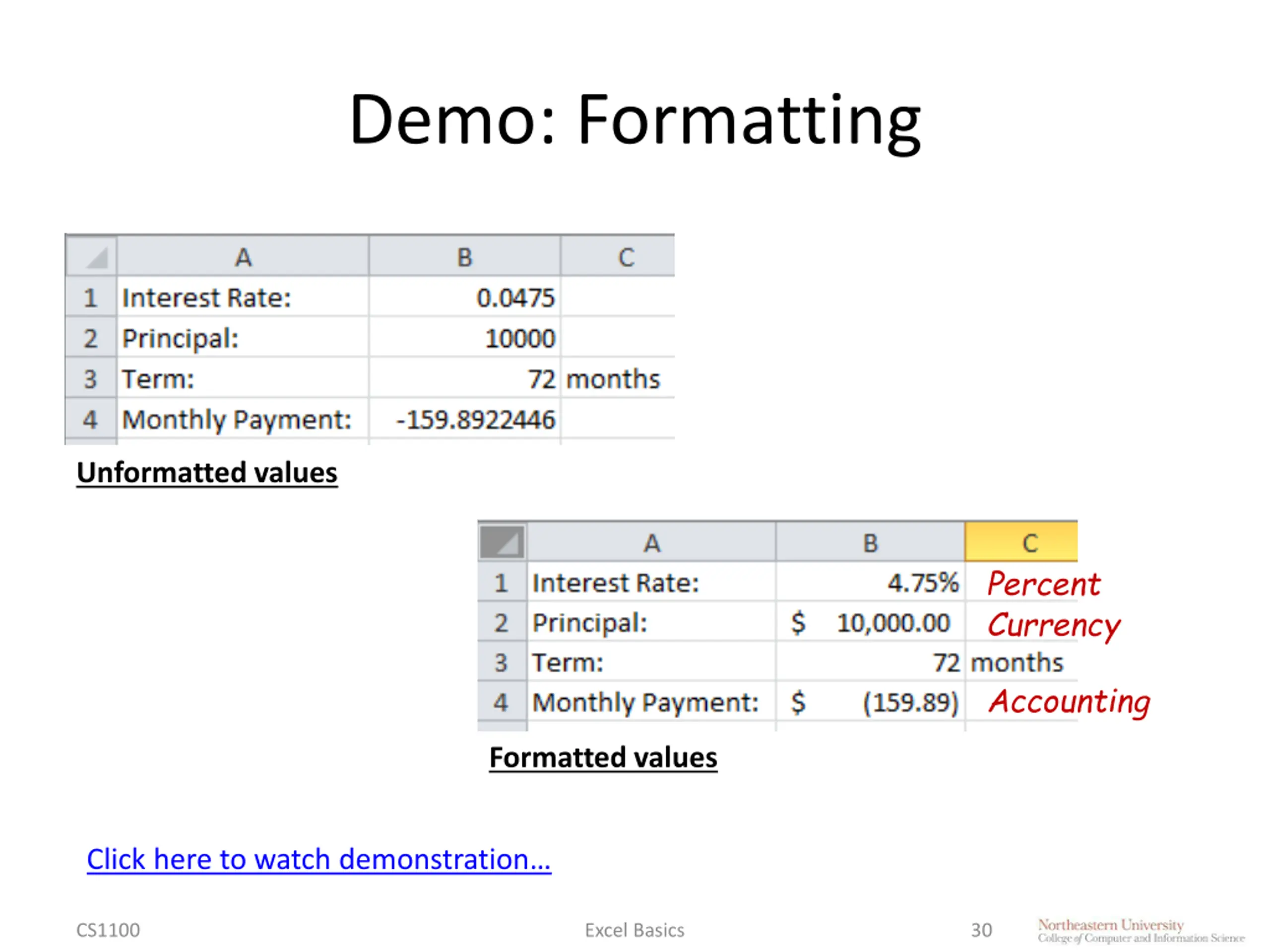Click the 'Unformatted values' caption
The height and width of the screenshot is (952, 1270).
(207, 473)
